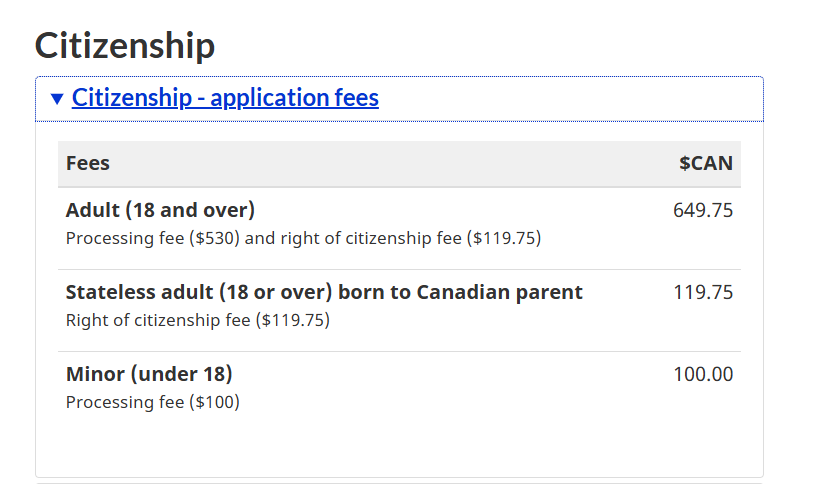Screen dimensions: 813x484
Task: Click the 649.75 fee amount
Action: pos(703,210)
